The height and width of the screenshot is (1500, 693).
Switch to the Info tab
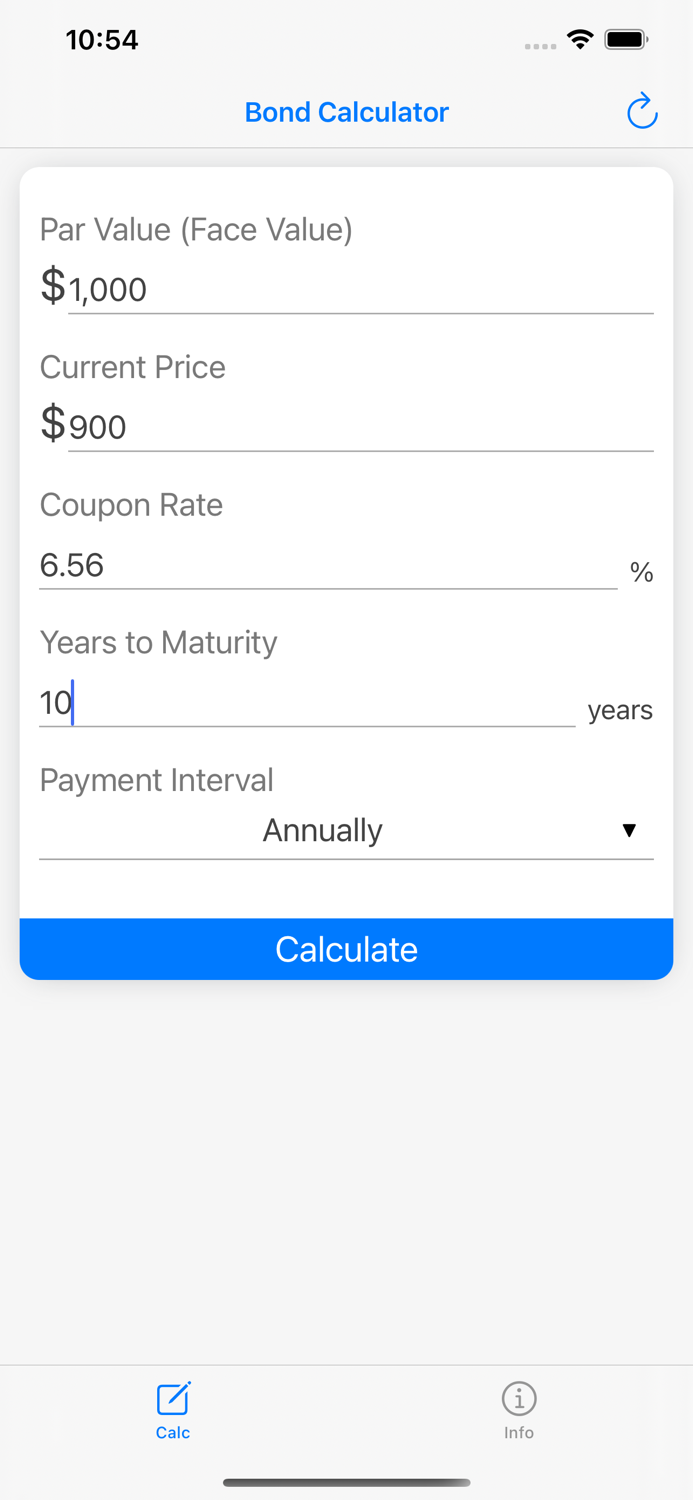pyautogui.click(x=518, y=1410)
